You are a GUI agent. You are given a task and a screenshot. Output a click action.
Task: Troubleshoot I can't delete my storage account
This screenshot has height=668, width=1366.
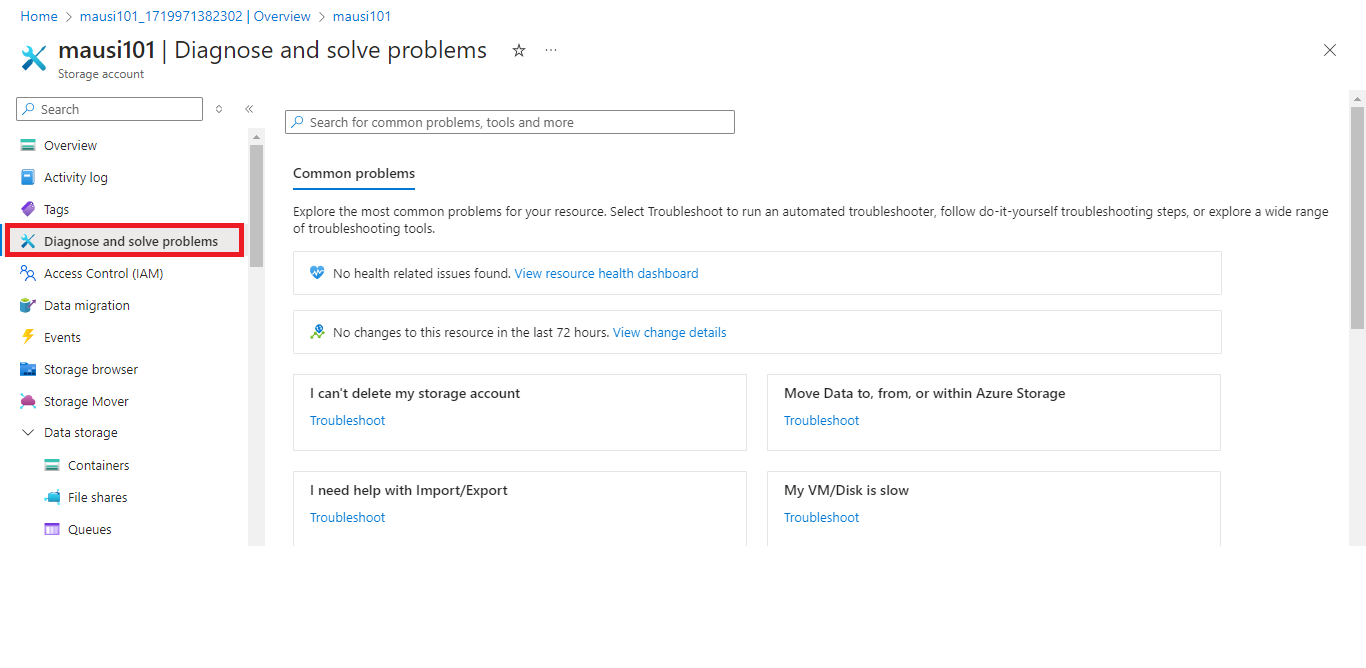coord(347,420)
